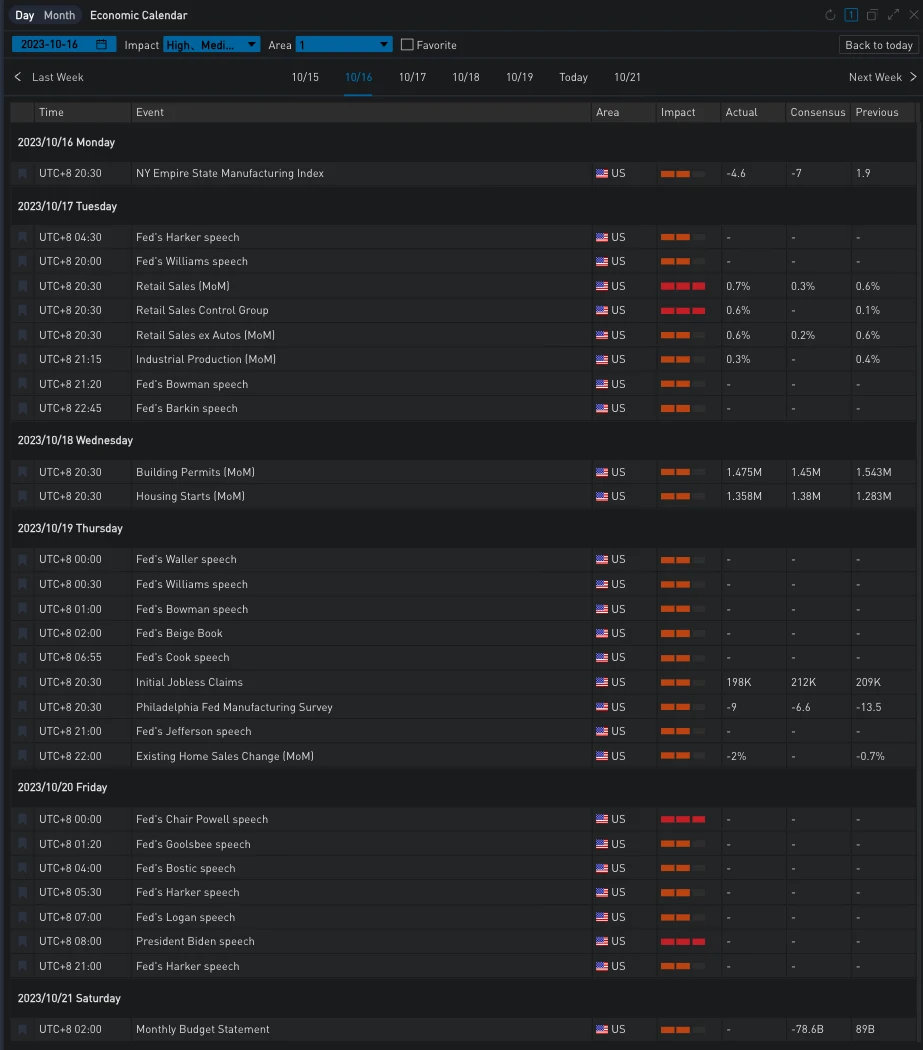Switch to Day view

coord(25,15)
